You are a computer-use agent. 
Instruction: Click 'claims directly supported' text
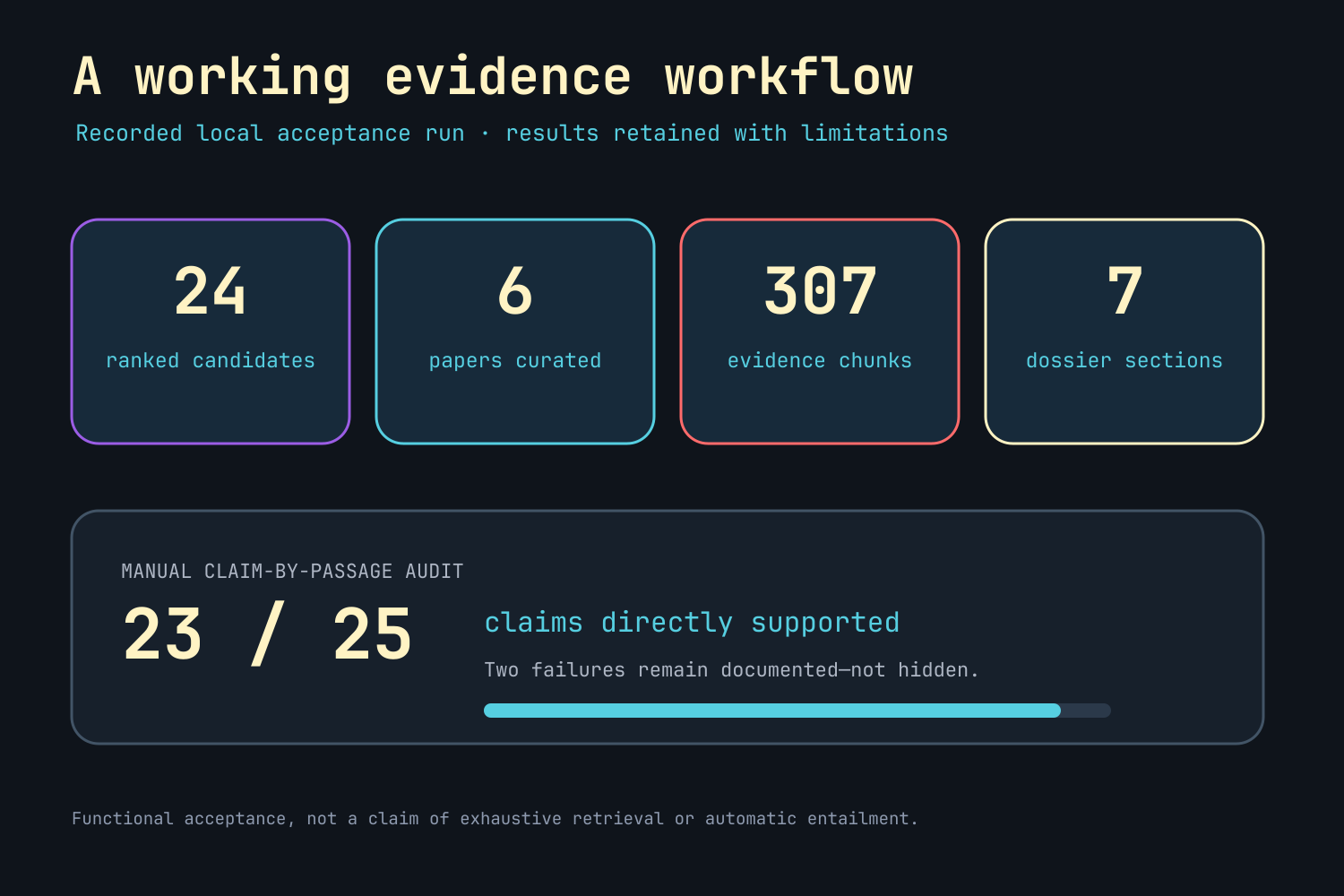tap(692, 623)
